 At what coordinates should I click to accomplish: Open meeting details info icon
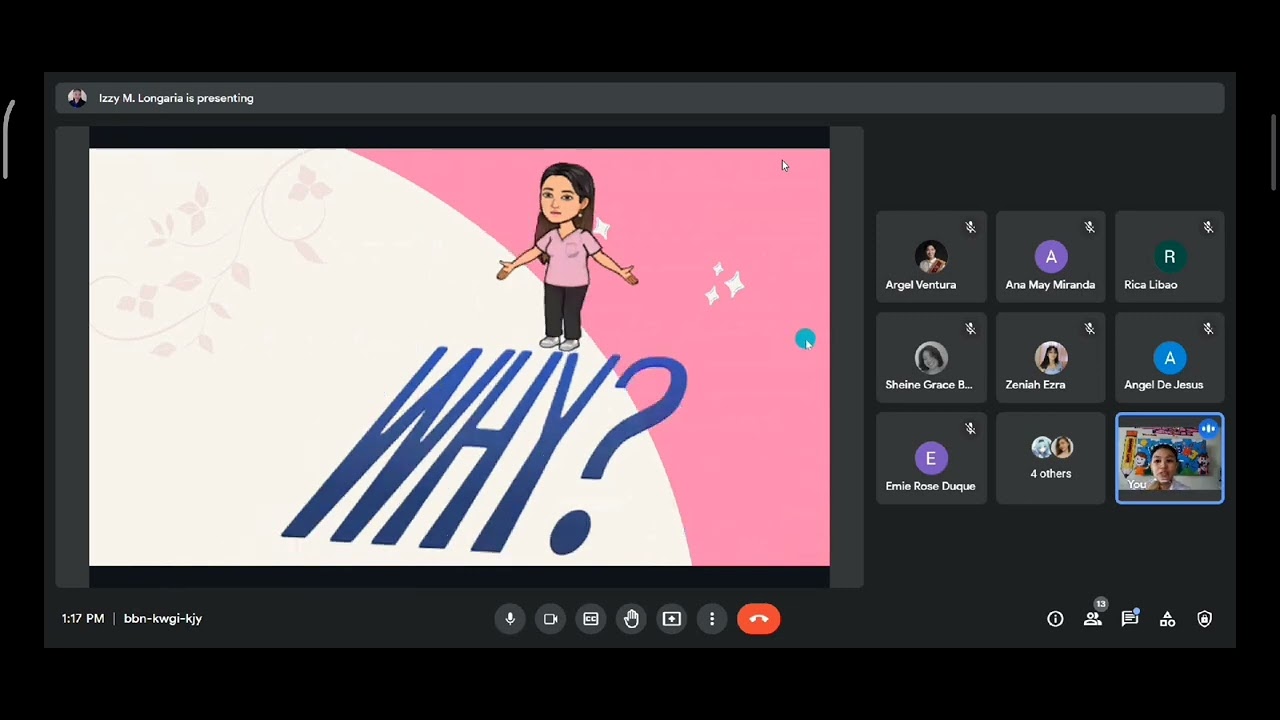(x=1055, y=619)
